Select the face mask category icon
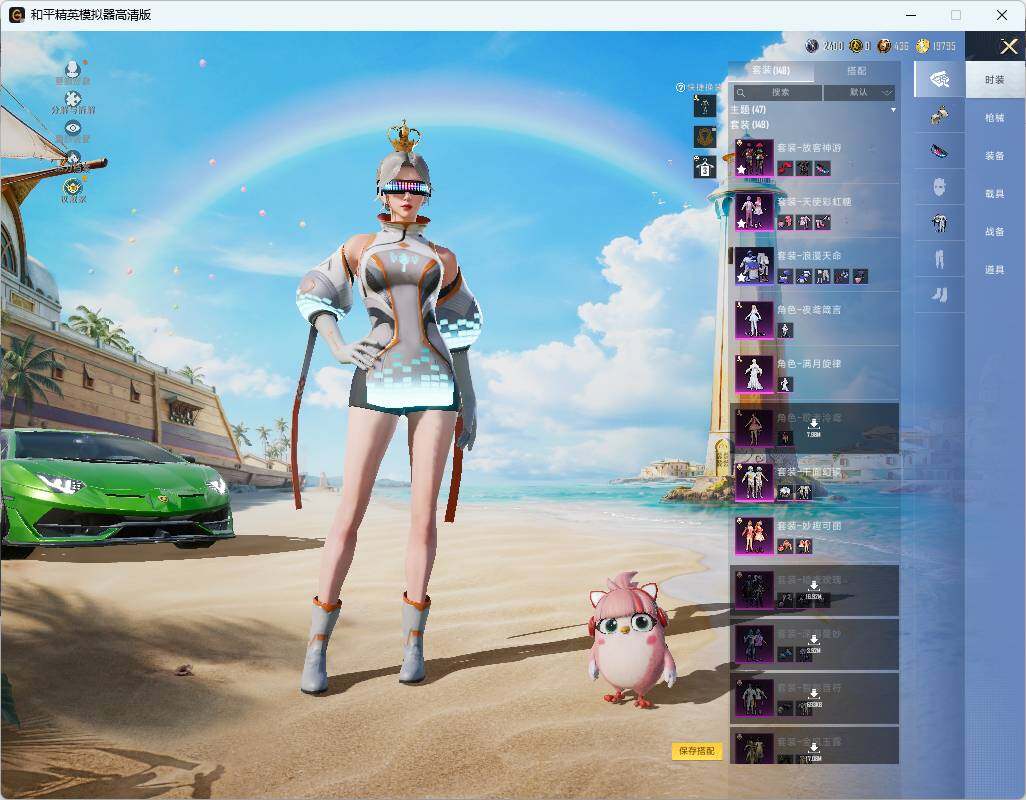The image size is (1026, 800). (940, 187)
